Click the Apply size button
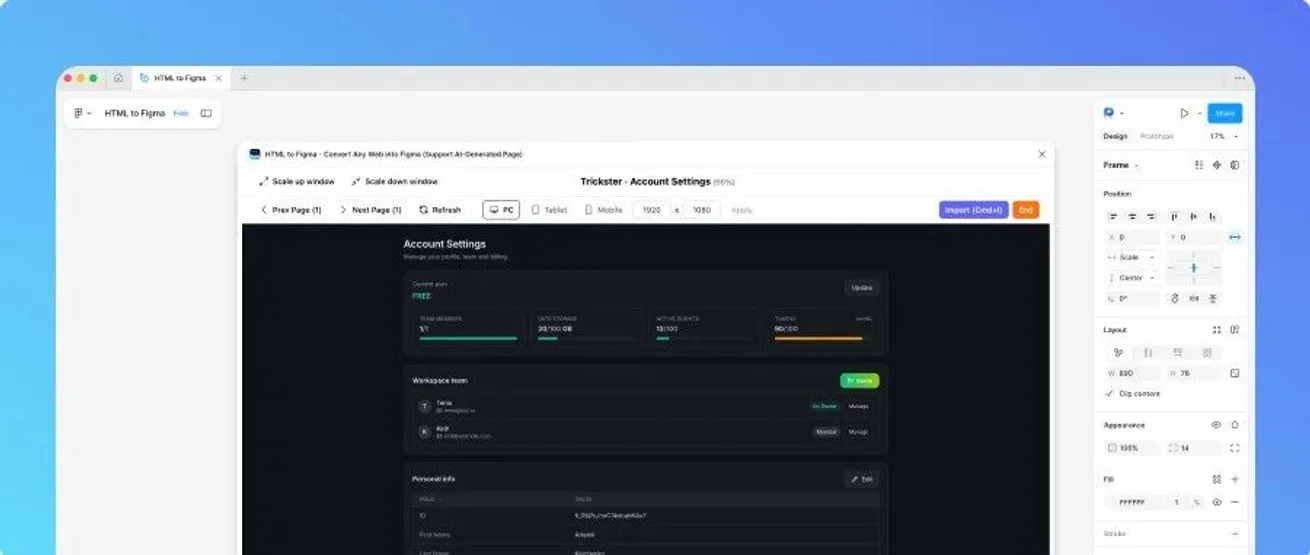This screenshot has height=555, width=1310. (741, 210)
